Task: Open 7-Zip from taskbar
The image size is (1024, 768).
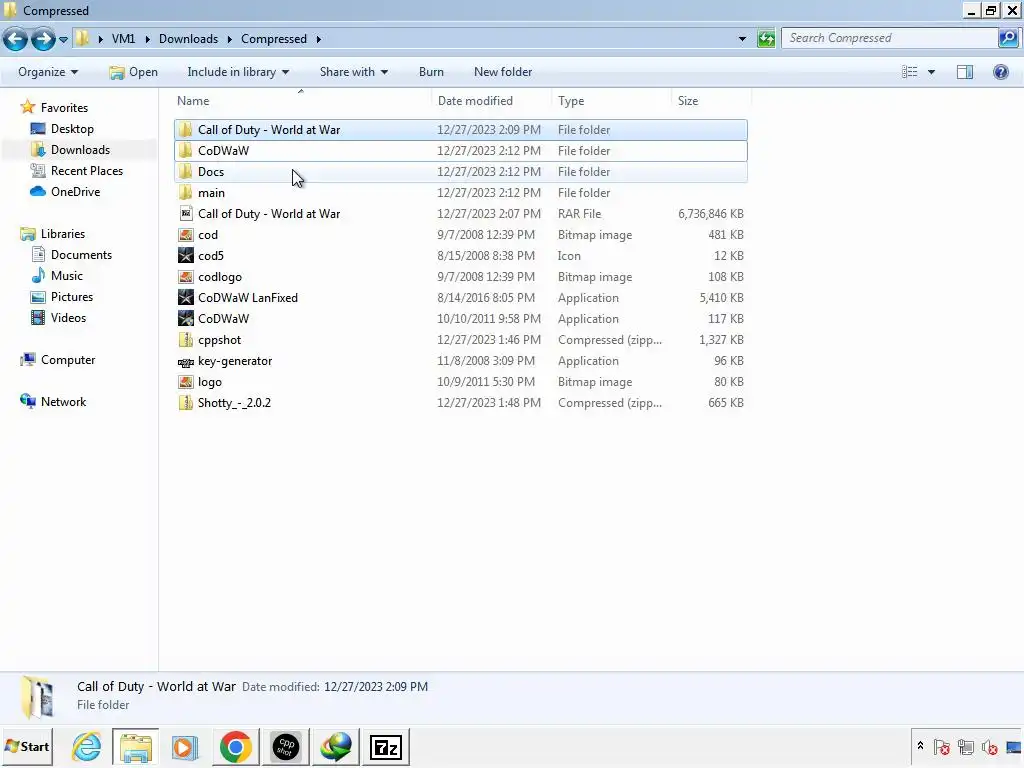Action: point(385,746)
